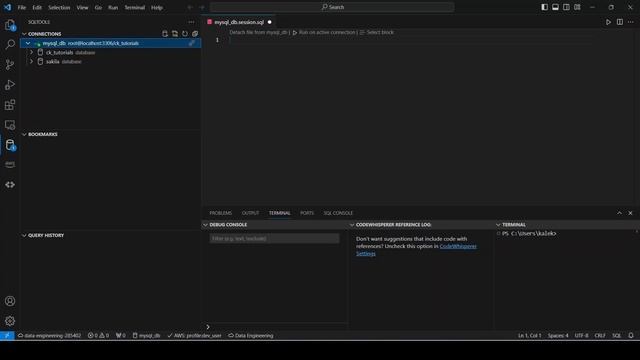
Task: Click Detach file from mysql_db code lens
Action: (258, 32)
